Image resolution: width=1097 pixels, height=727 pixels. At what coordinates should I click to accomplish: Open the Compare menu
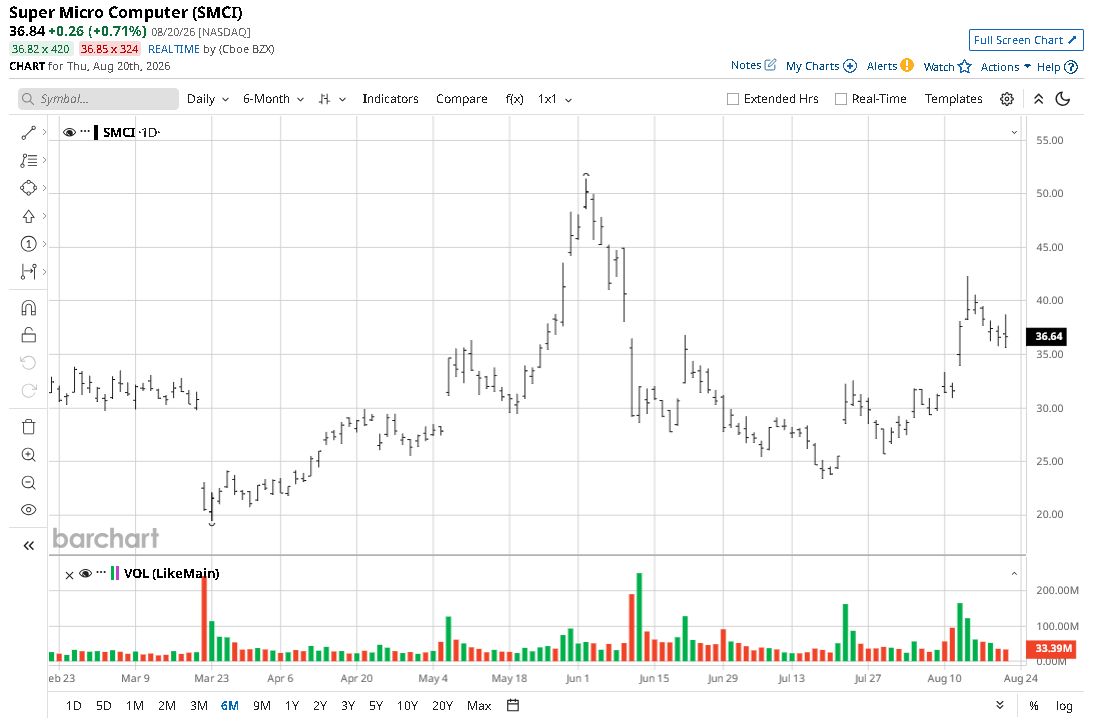point(462,99)
